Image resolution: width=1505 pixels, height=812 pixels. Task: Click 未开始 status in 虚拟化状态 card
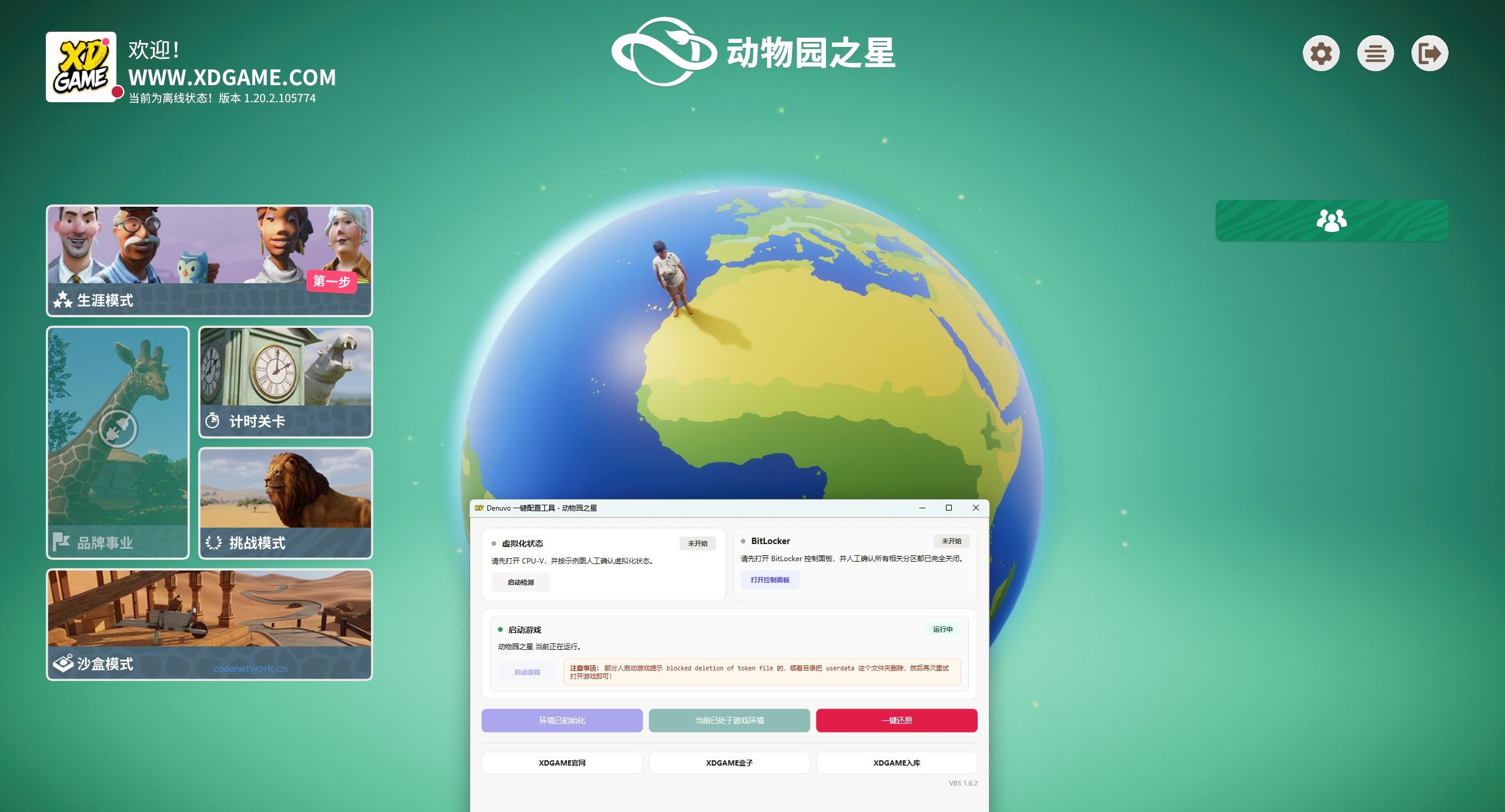pyautogui.click(x=698, y=543)
